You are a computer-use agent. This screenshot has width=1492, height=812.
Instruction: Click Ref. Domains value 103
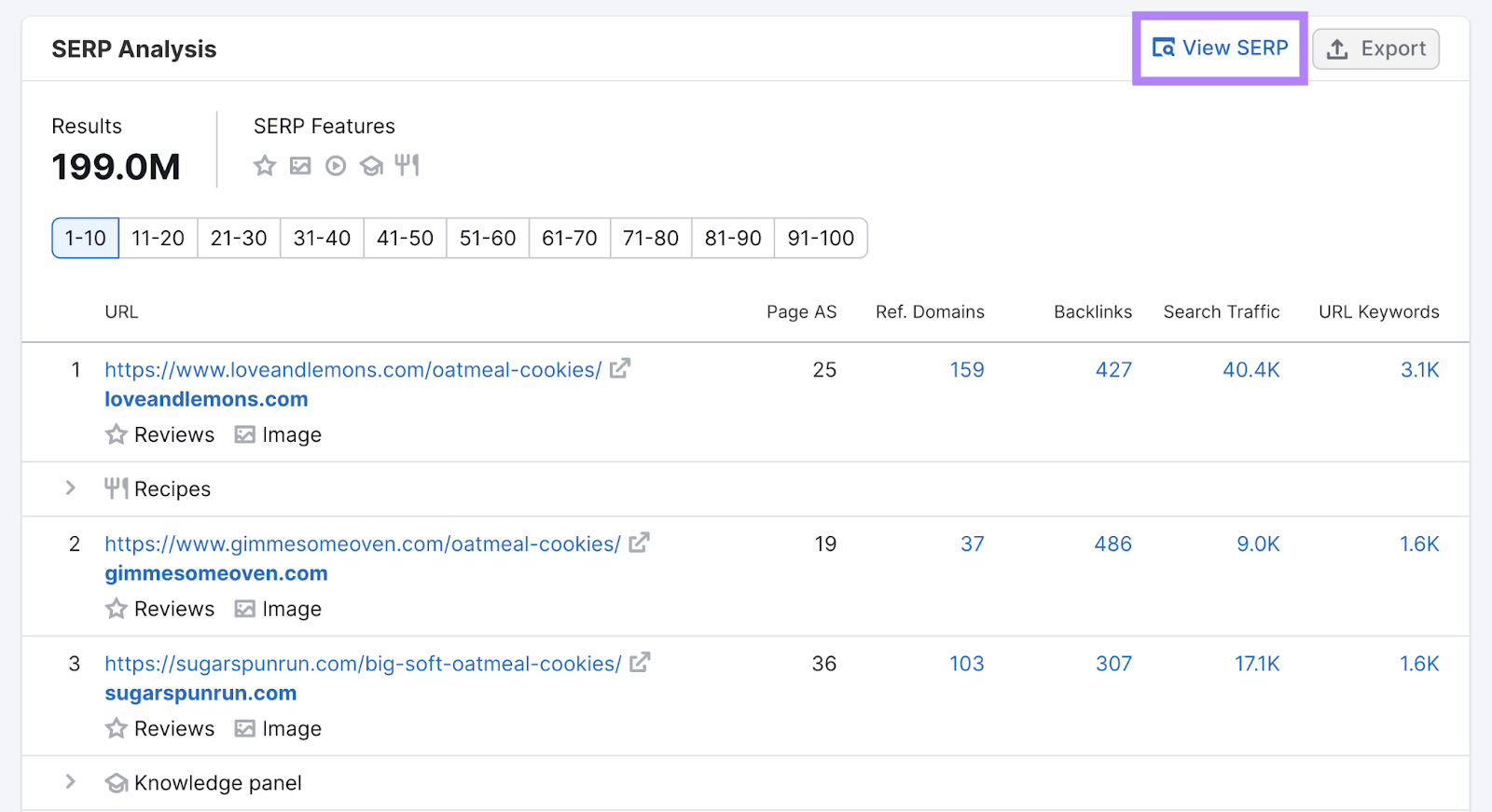click(x=967, y=664)
